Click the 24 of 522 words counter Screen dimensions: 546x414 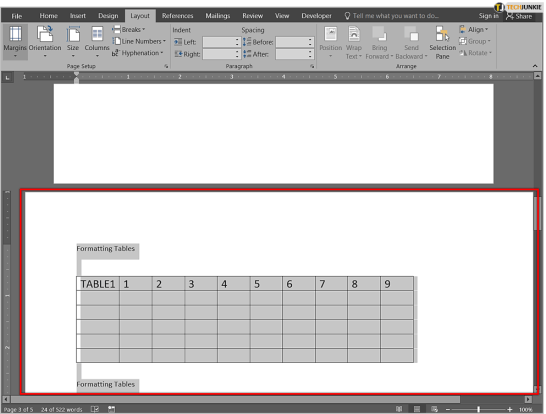pos(62,409)
